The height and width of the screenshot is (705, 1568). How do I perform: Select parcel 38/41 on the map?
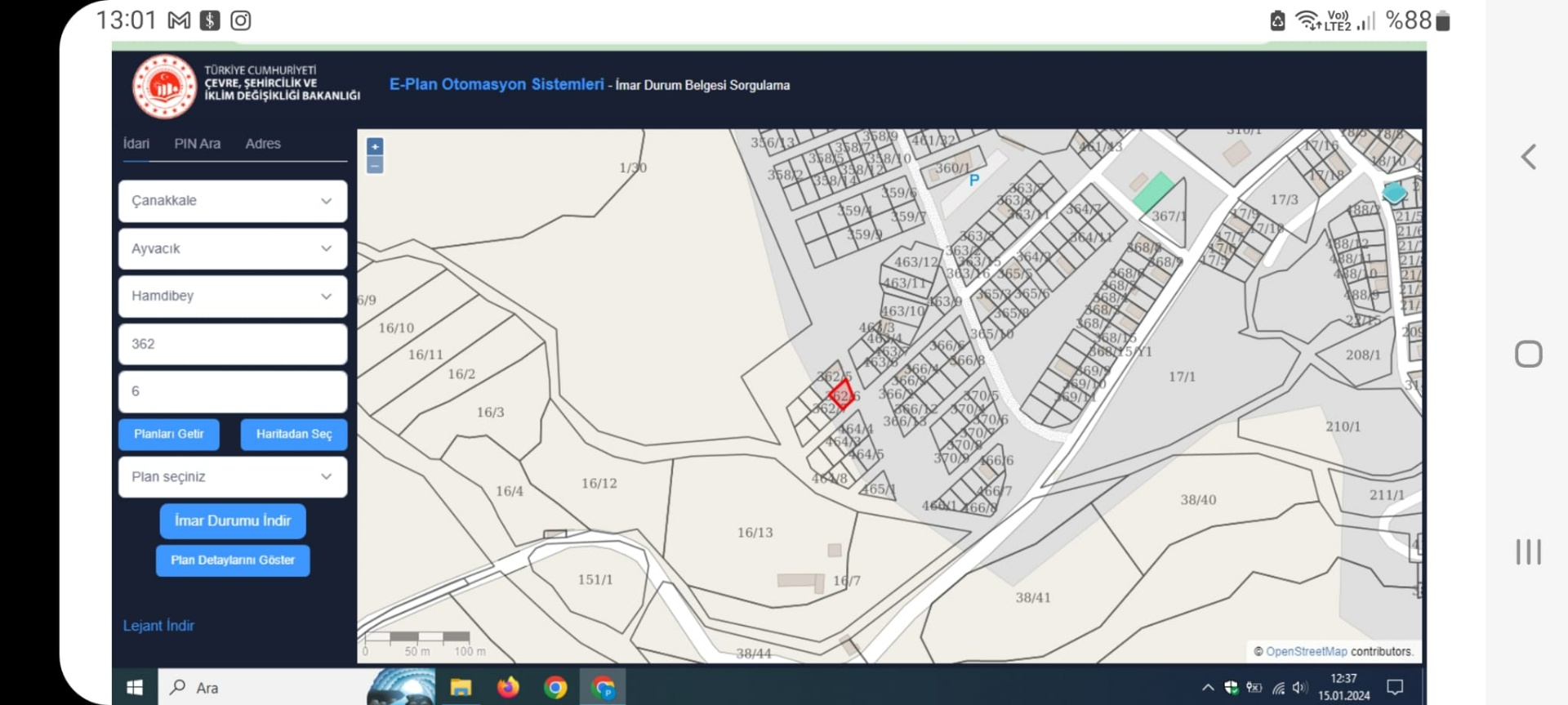1033,598
